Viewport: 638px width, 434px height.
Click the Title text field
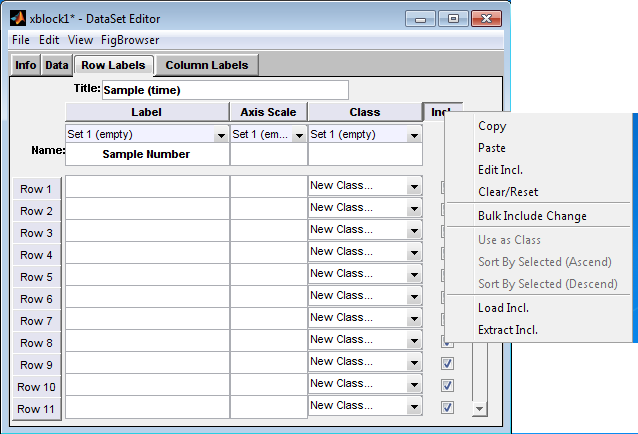224,90
